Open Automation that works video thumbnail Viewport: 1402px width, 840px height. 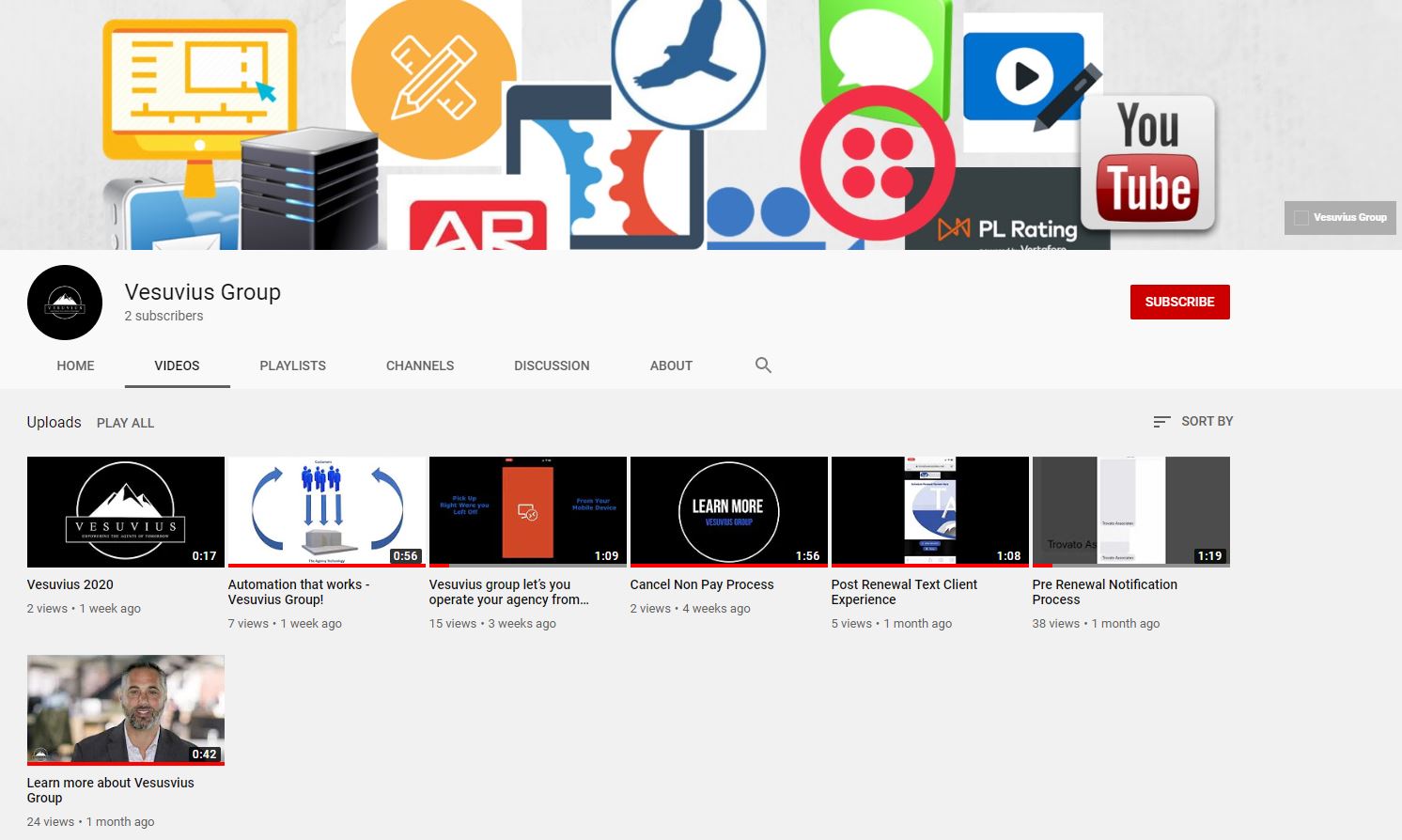(327, 511)
